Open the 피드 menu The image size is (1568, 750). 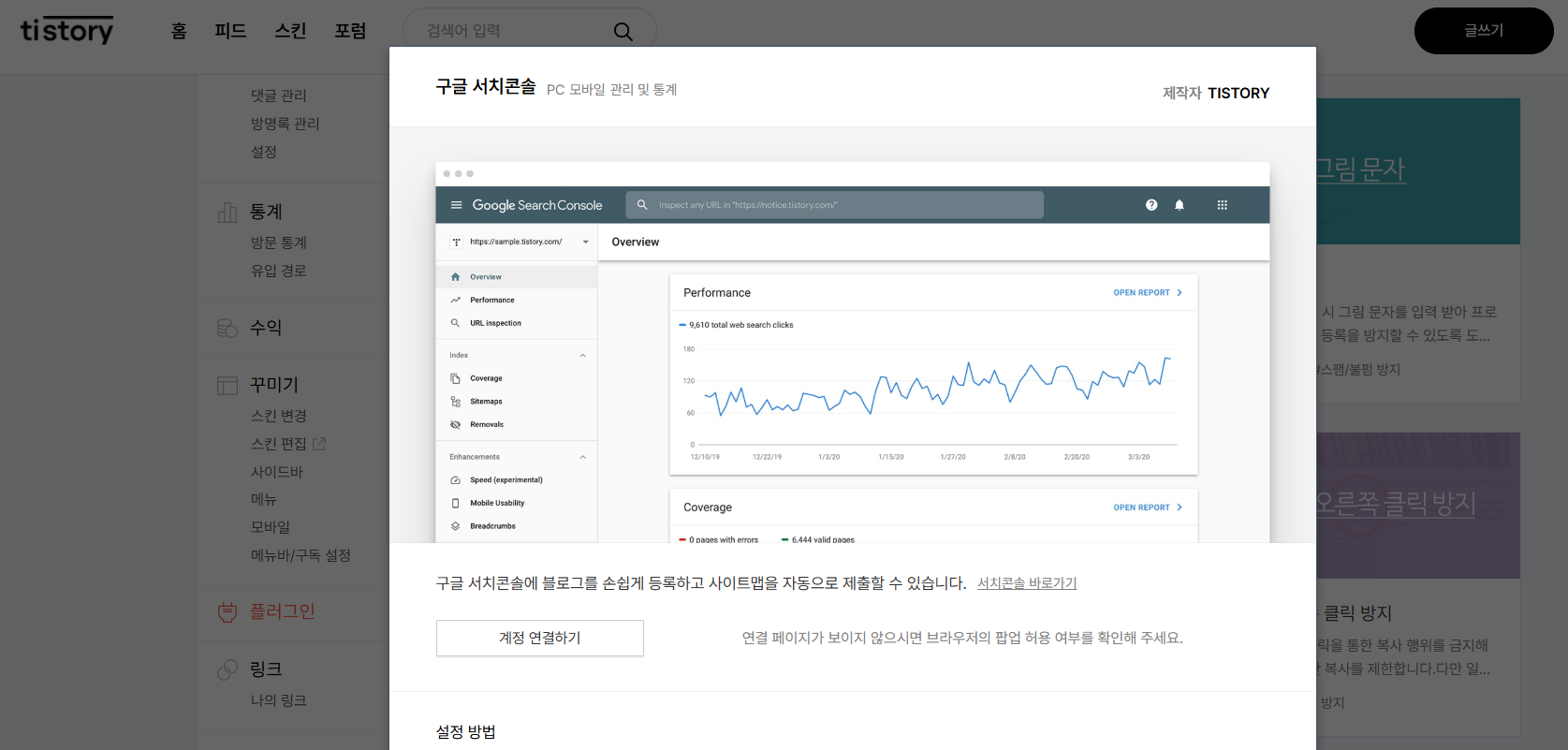[230, 31]
